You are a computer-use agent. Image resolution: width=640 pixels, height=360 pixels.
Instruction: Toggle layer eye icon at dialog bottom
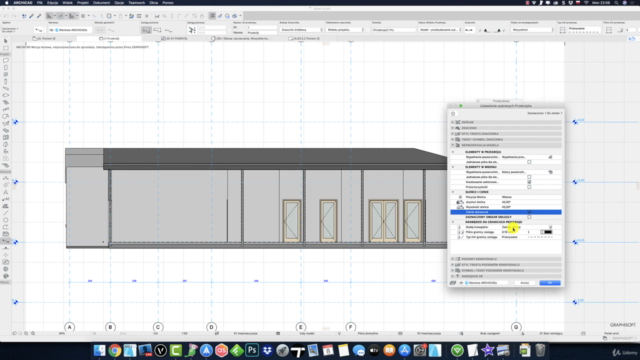(461, 283)
